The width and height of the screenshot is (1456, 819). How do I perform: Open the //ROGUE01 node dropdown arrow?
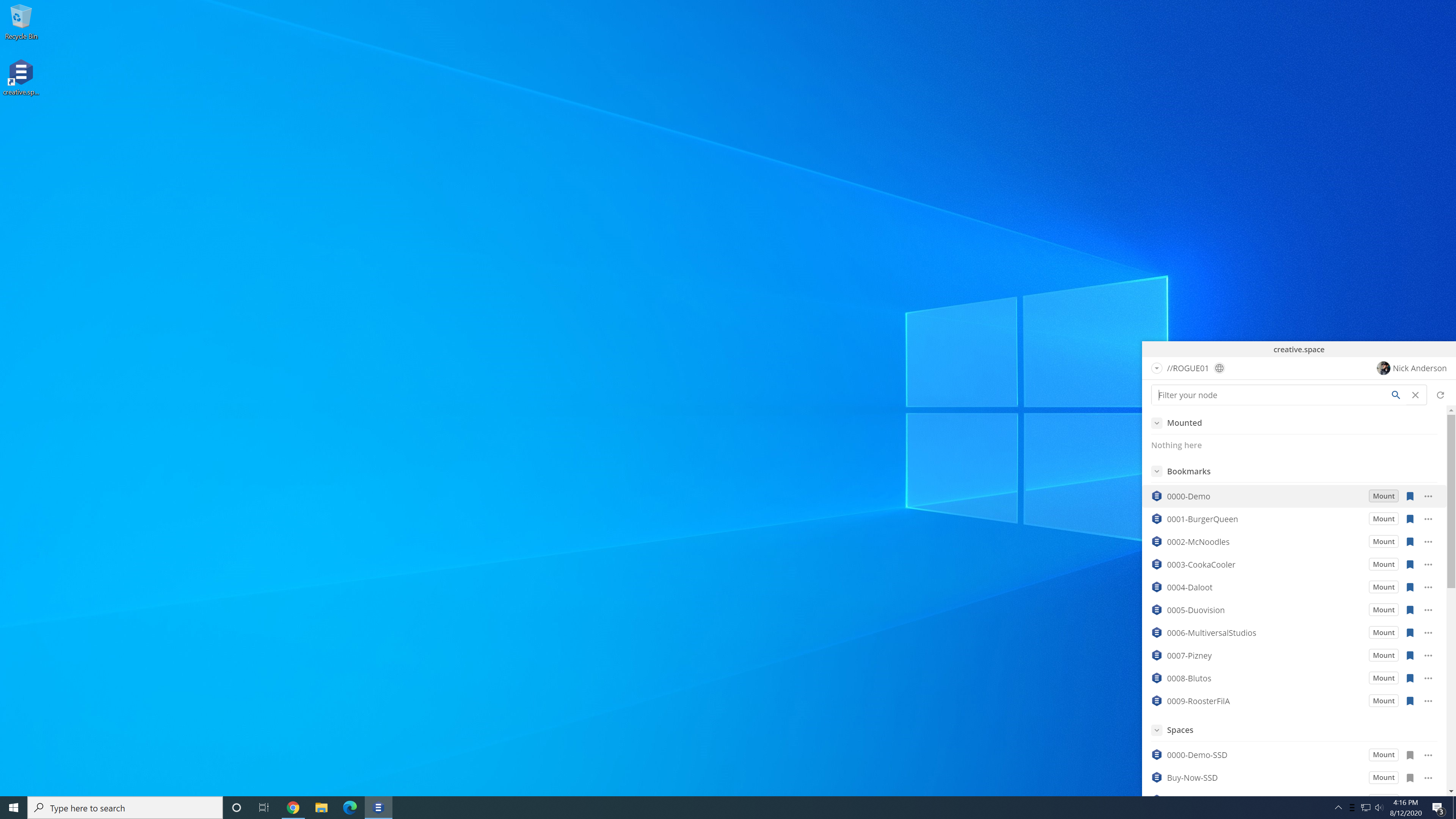[1156, 369]
